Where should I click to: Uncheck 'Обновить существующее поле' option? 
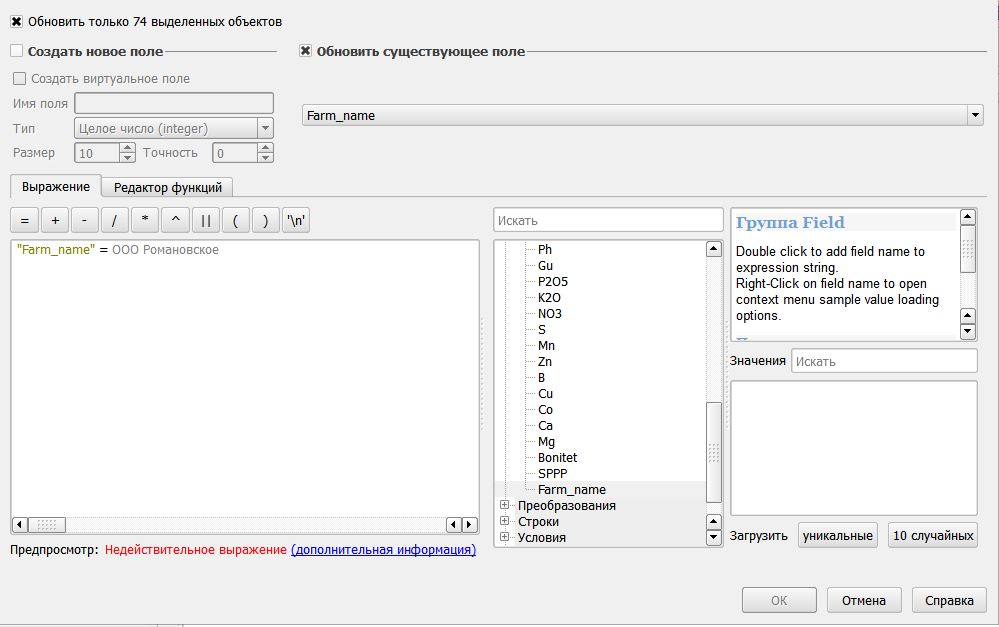(x=306, y=51)
